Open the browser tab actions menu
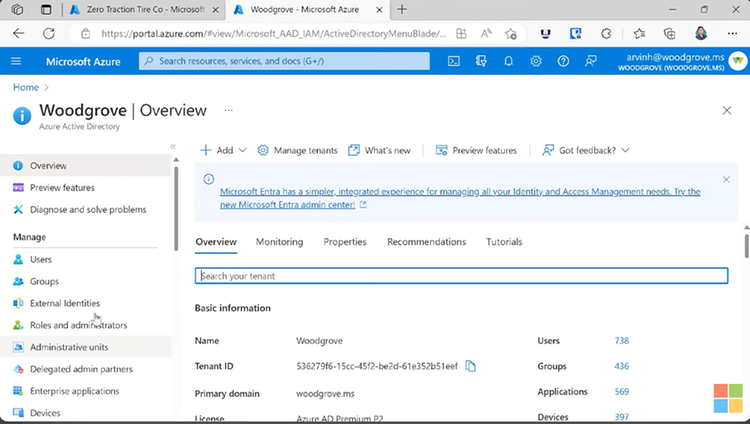Image resolution: width=750 pixels, height=424 pixels. pyautogui.click(x=46, y=10)
